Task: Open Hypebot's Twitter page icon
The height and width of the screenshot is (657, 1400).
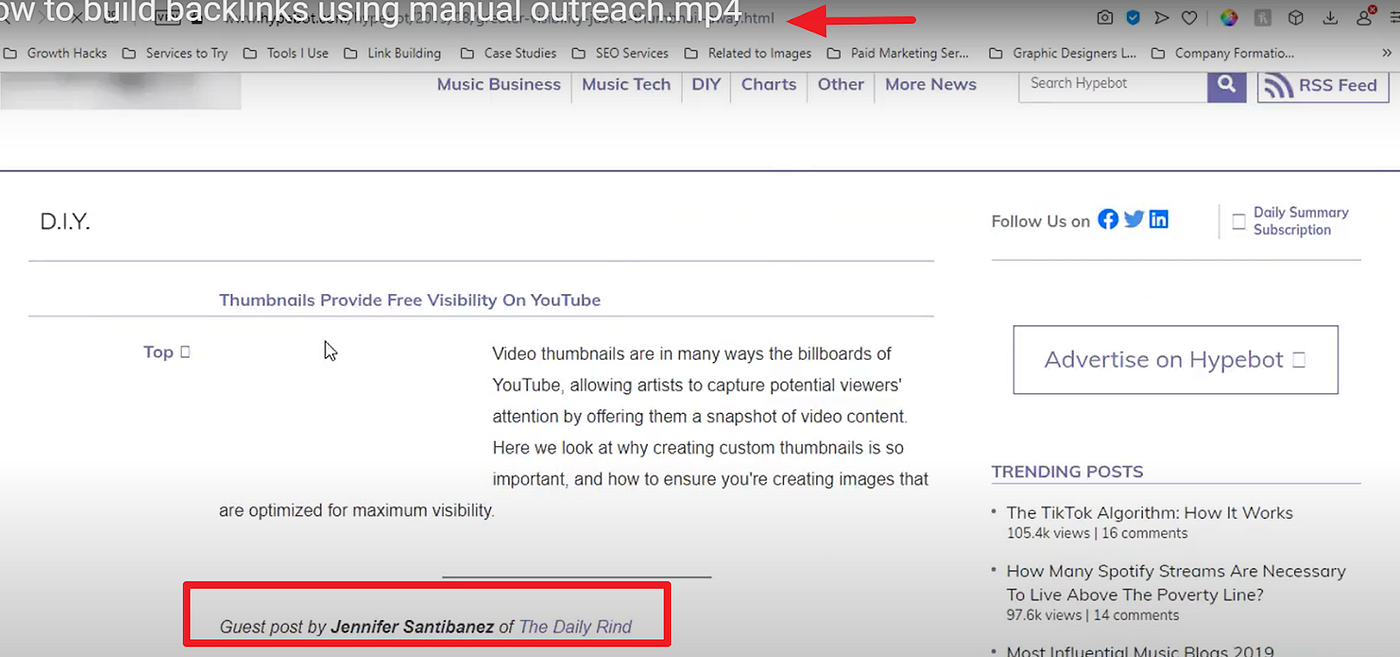Action: (x=1134, y=219)
